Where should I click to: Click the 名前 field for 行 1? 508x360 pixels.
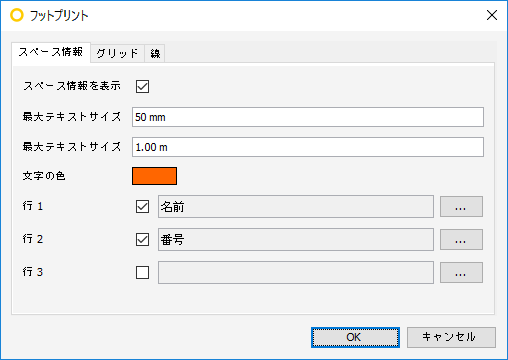click(x=296, y=207)
